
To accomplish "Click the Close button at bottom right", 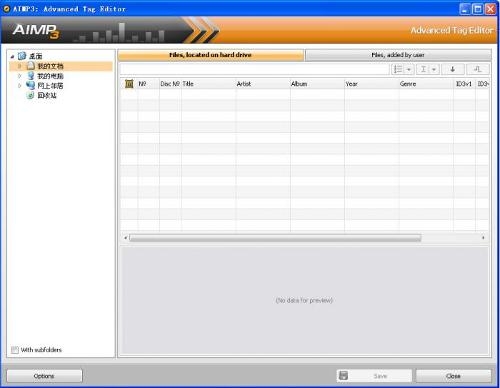I will [453, 376].
